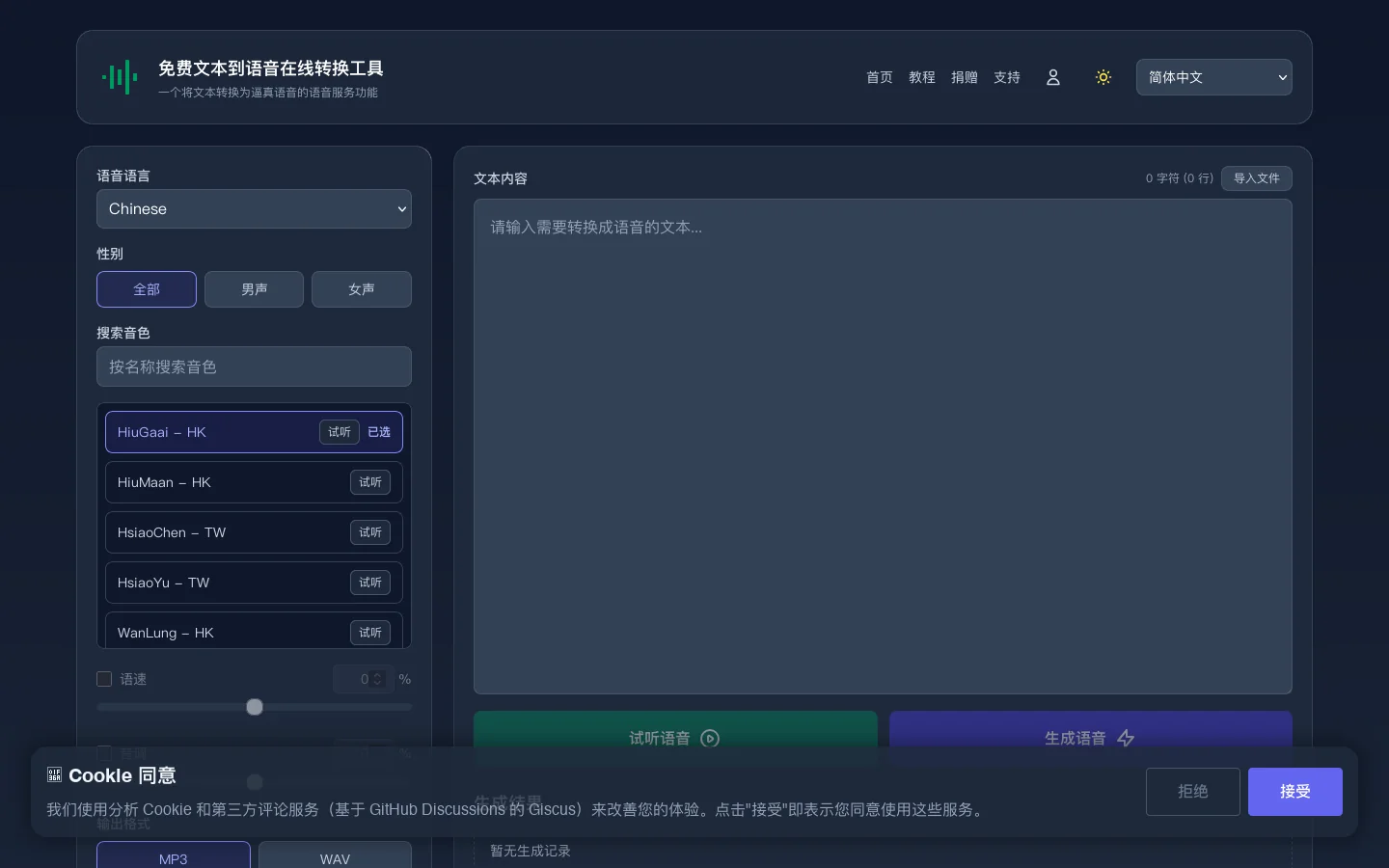The image size is (1389, 868).
Task: Open the 简体中文 interface language dropdown
Action: coord(1213,77)
